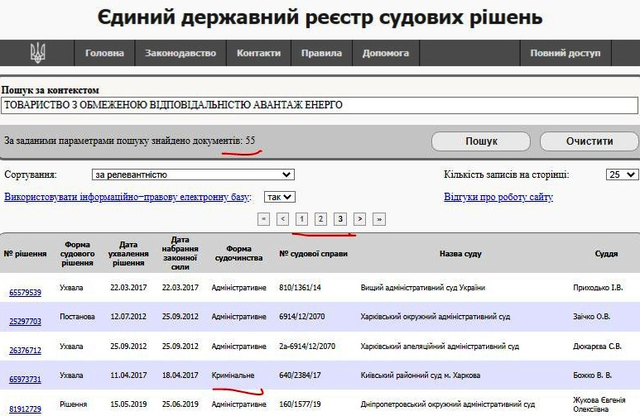
Task: Jump to last page using » button
Action: click(x=379, y=218)
